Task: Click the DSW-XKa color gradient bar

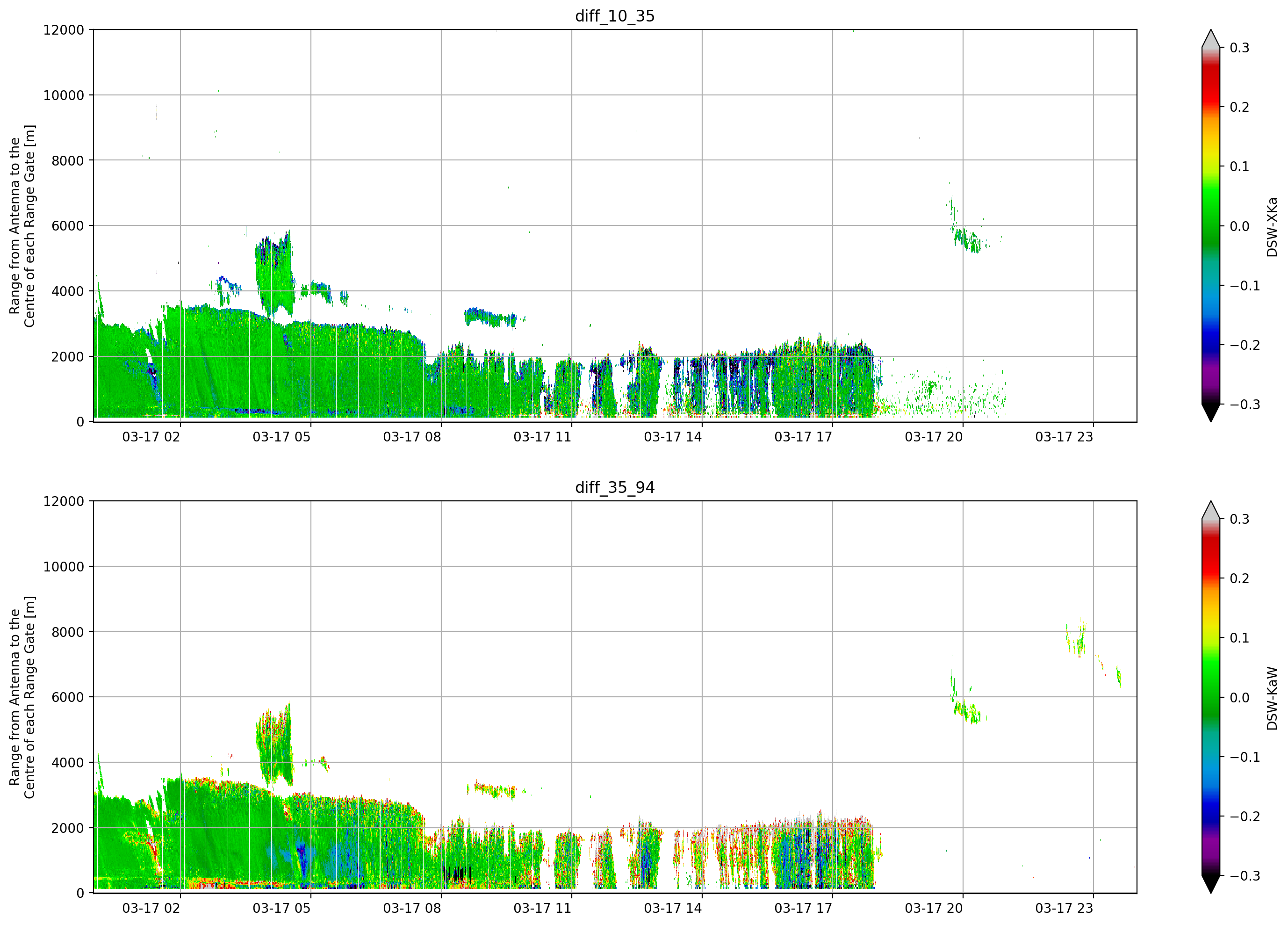Action: 1211,225
